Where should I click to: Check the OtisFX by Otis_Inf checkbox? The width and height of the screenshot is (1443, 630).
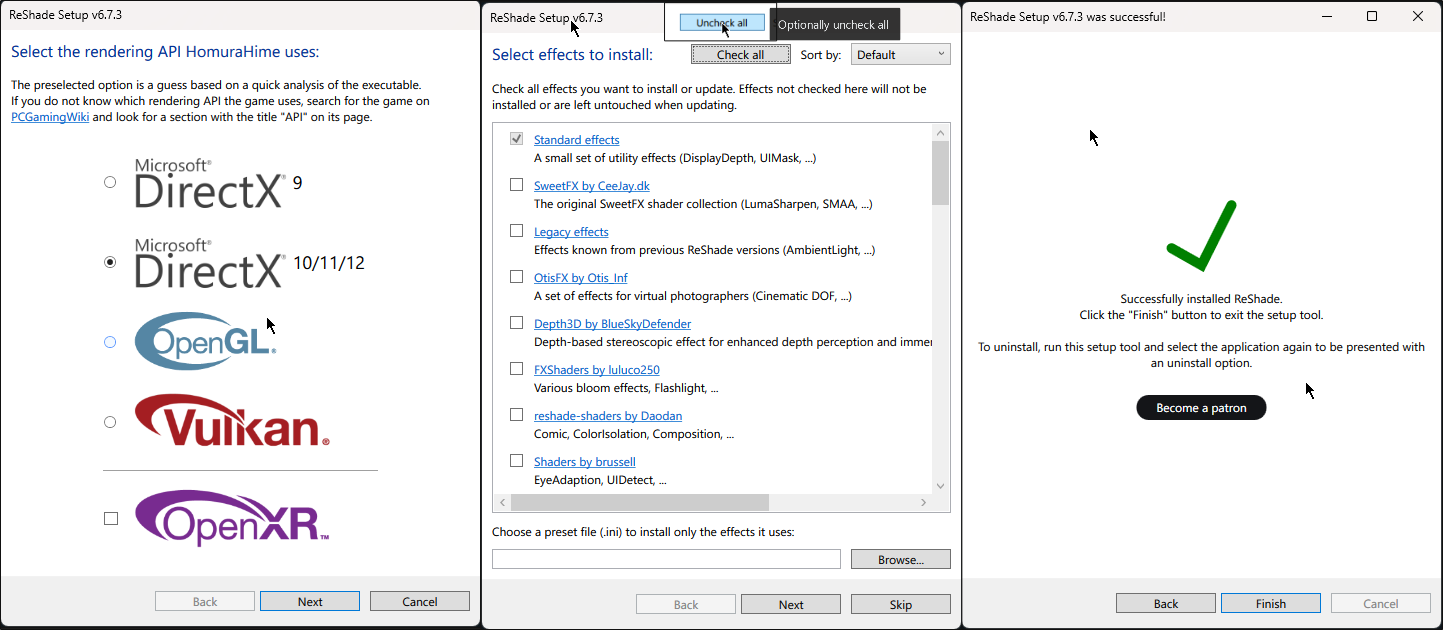click(x=517, y=277)
